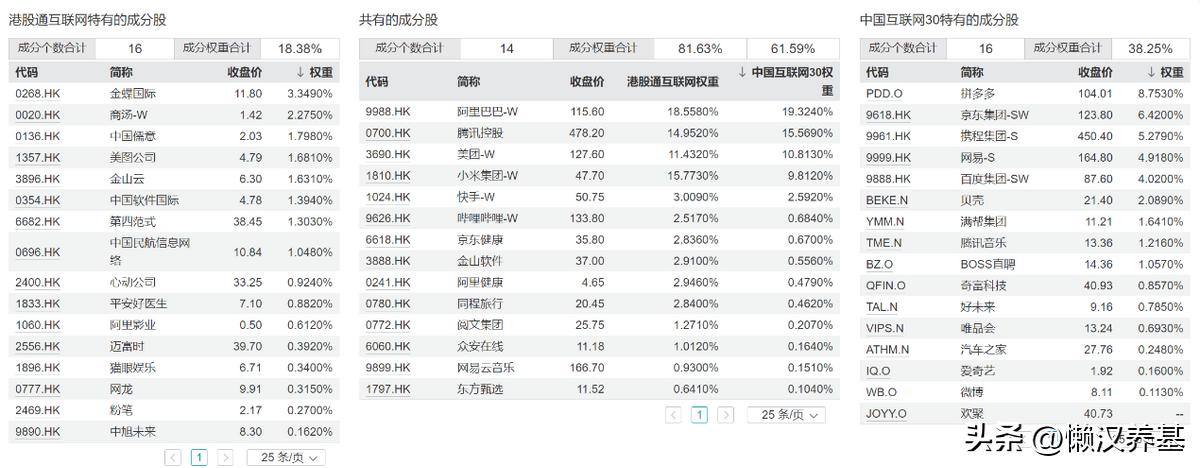1200x468 pixels.
Task: Open stock code link JOYY.O
Action: (x=886, y=413)
